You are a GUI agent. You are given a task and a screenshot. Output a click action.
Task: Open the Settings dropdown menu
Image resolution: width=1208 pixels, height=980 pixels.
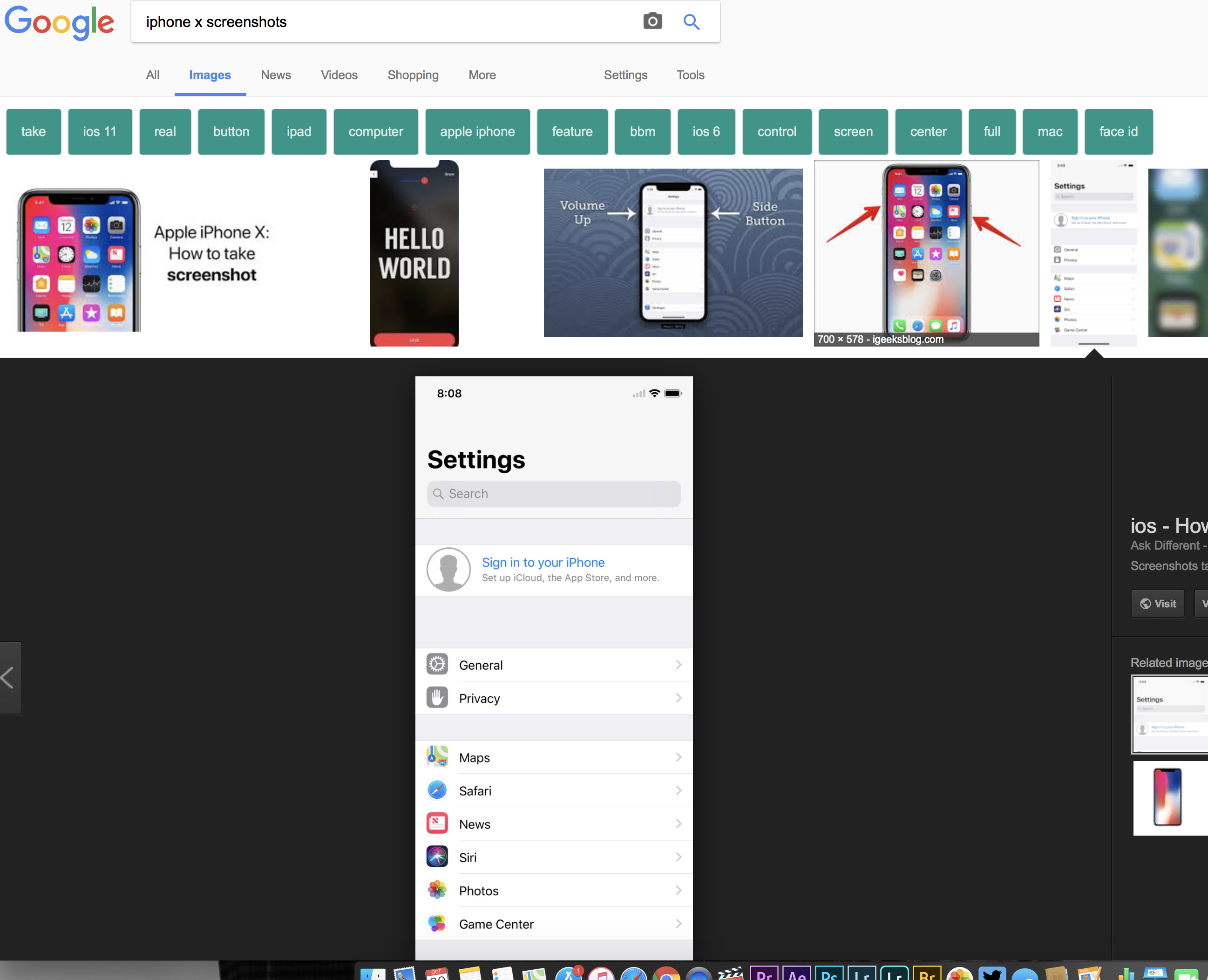click(625, 75)
